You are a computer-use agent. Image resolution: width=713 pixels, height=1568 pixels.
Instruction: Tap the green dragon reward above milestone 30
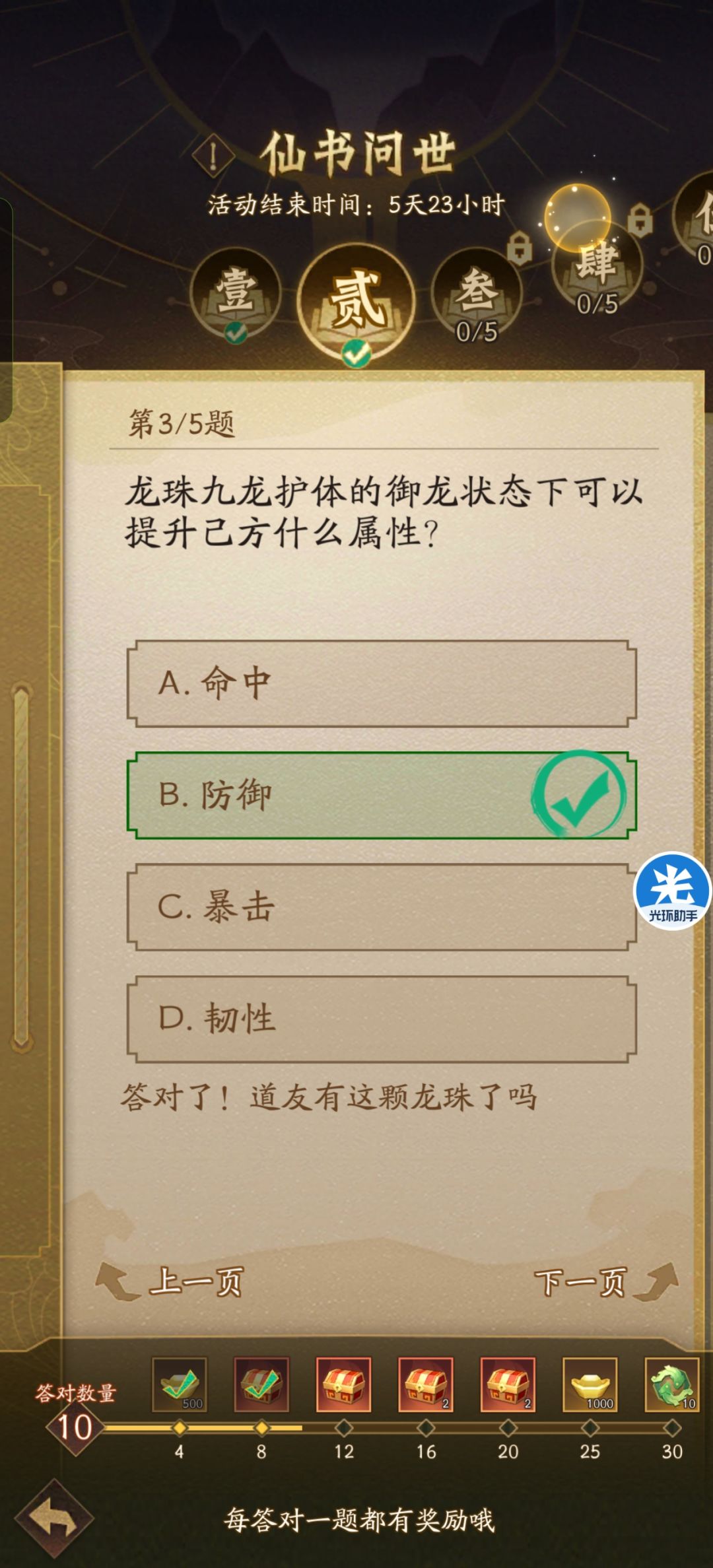(x=671, y=1388)
